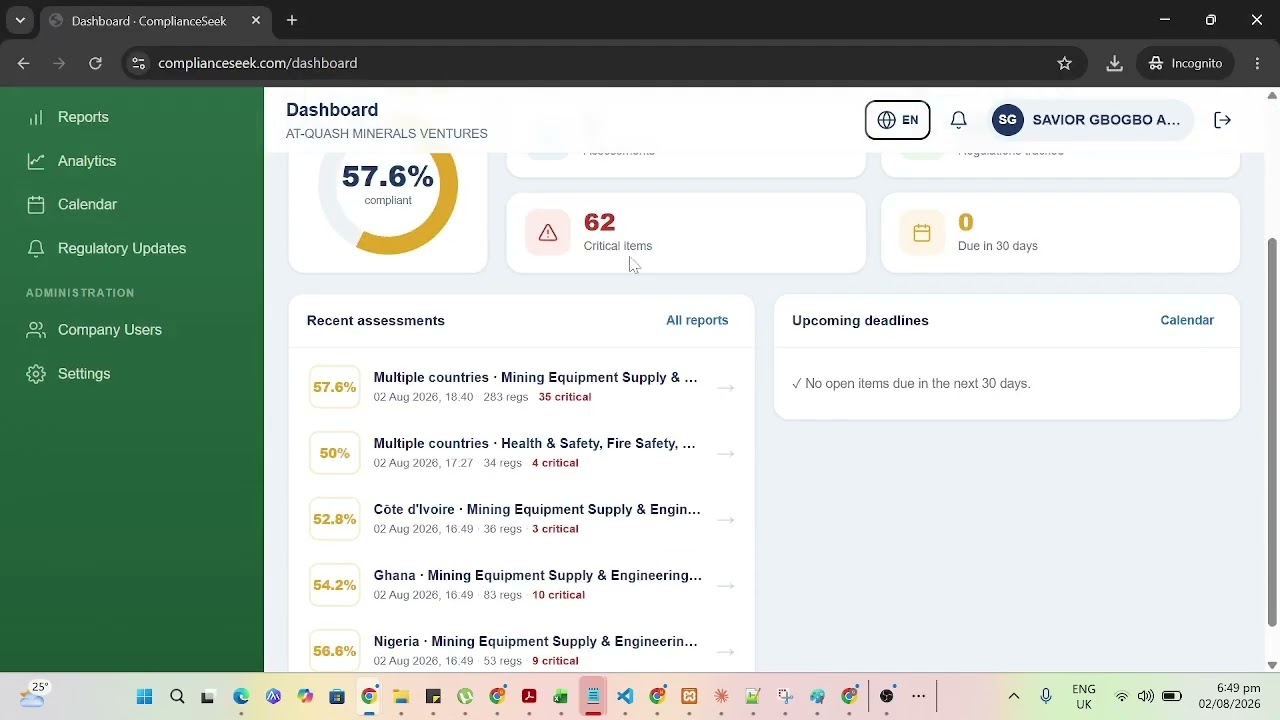Open the tab search dropdown
This screenshot has width=1280, height=720.
tap(20, 20)
